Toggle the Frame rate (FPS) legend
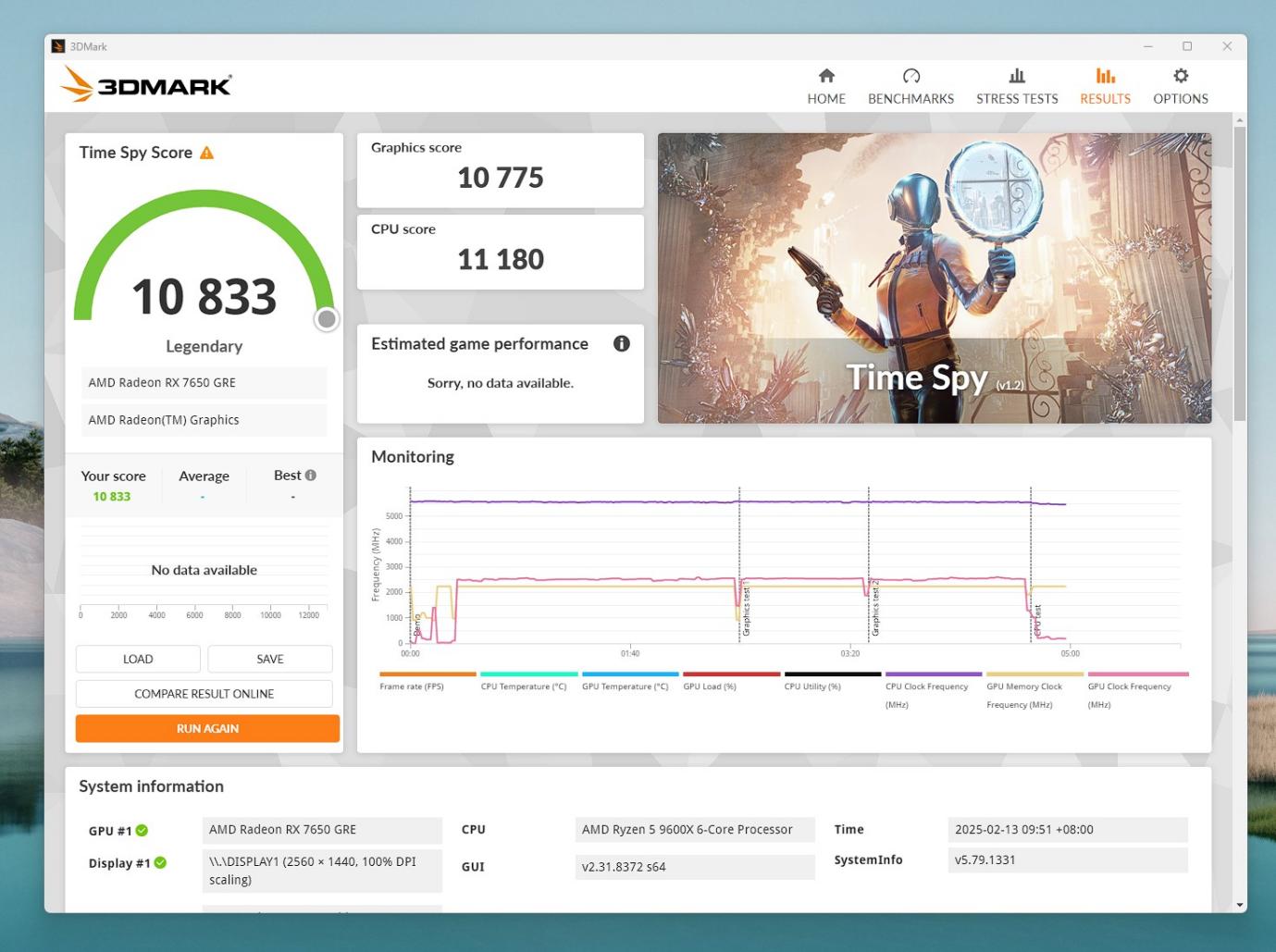The height and width of the screenshot is (952, 1276). click(x=427, y=682)
